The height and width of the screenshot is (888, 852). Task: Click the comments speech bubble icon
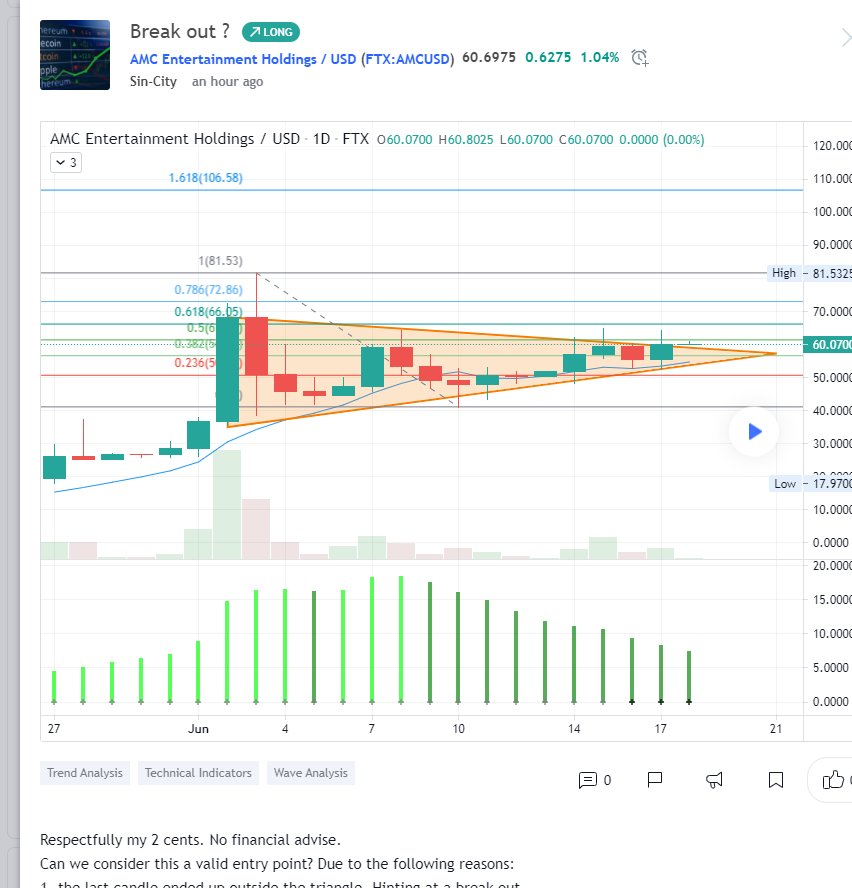point(588,780)
